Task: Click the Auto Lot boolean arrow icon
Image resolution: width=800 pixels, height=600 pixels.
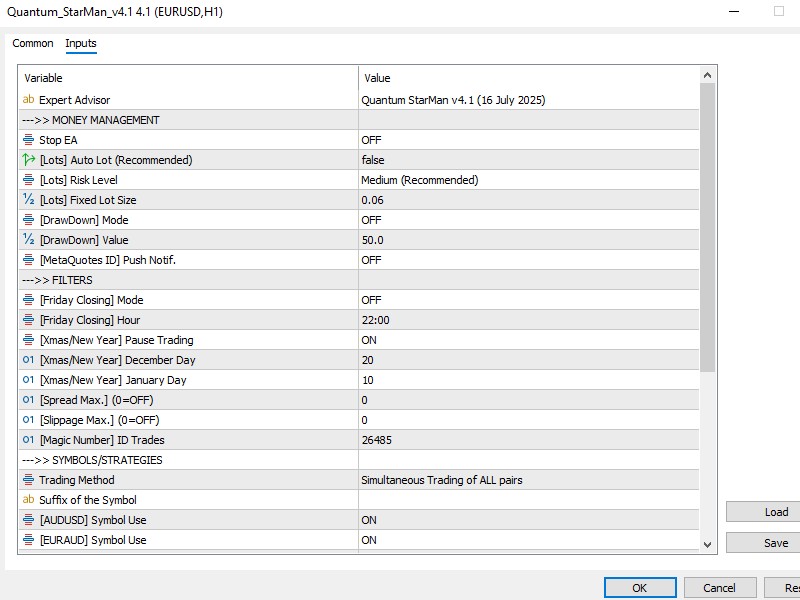Action: (28, 160)
